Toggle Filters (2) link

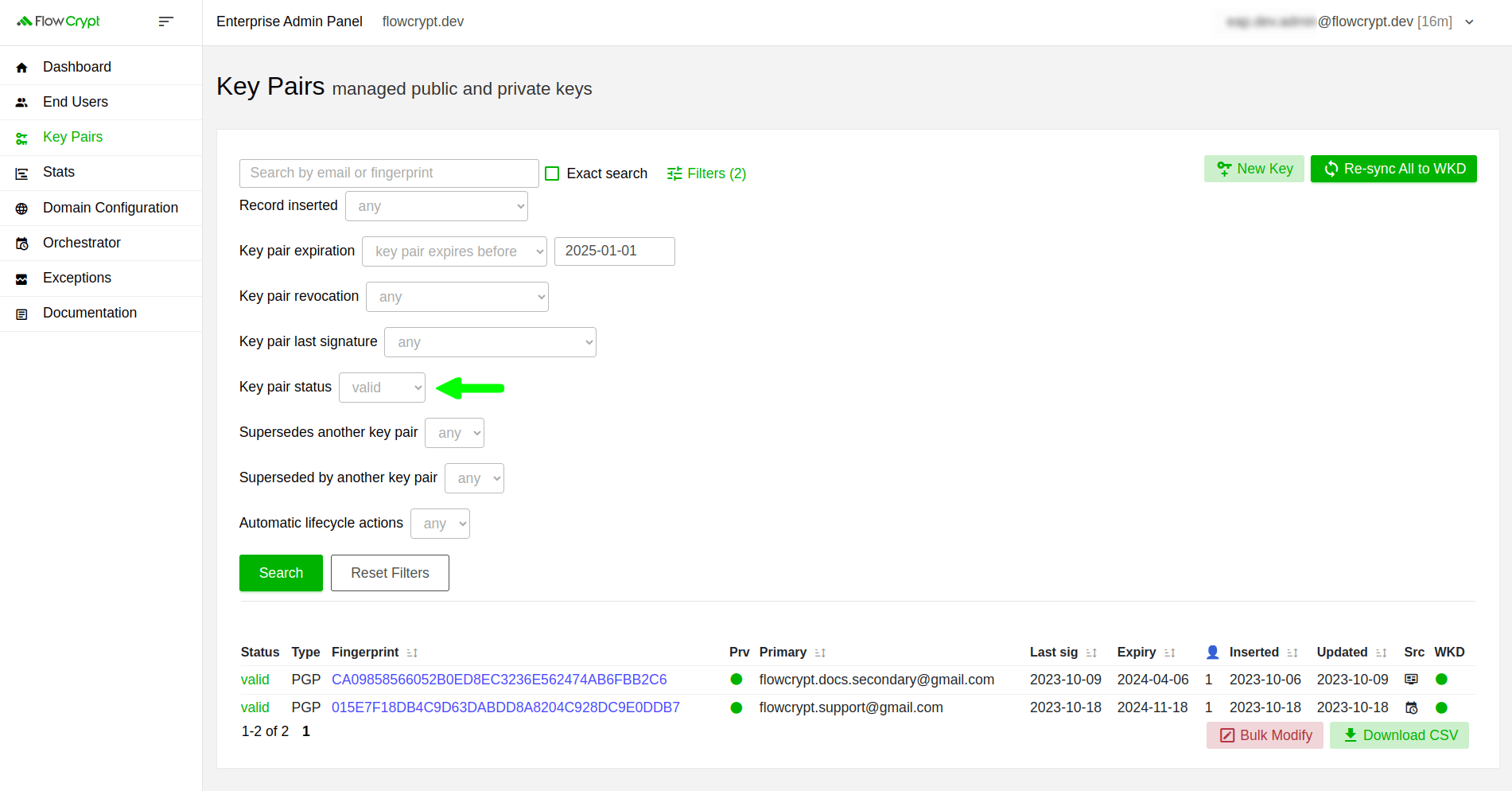point(706,173)
